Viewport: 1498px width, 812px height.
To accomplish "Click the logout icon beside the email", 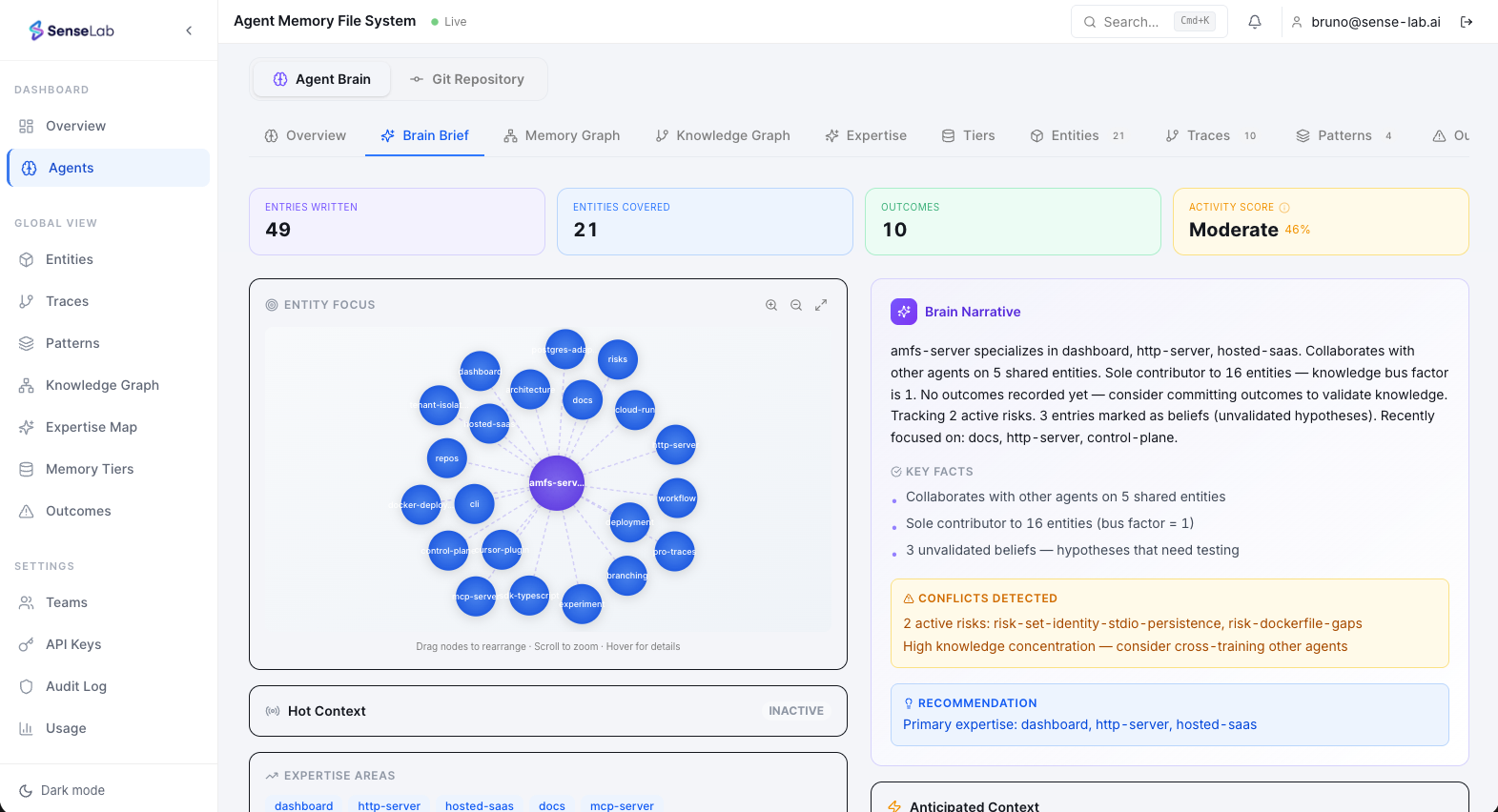I will coord(1467,22).
